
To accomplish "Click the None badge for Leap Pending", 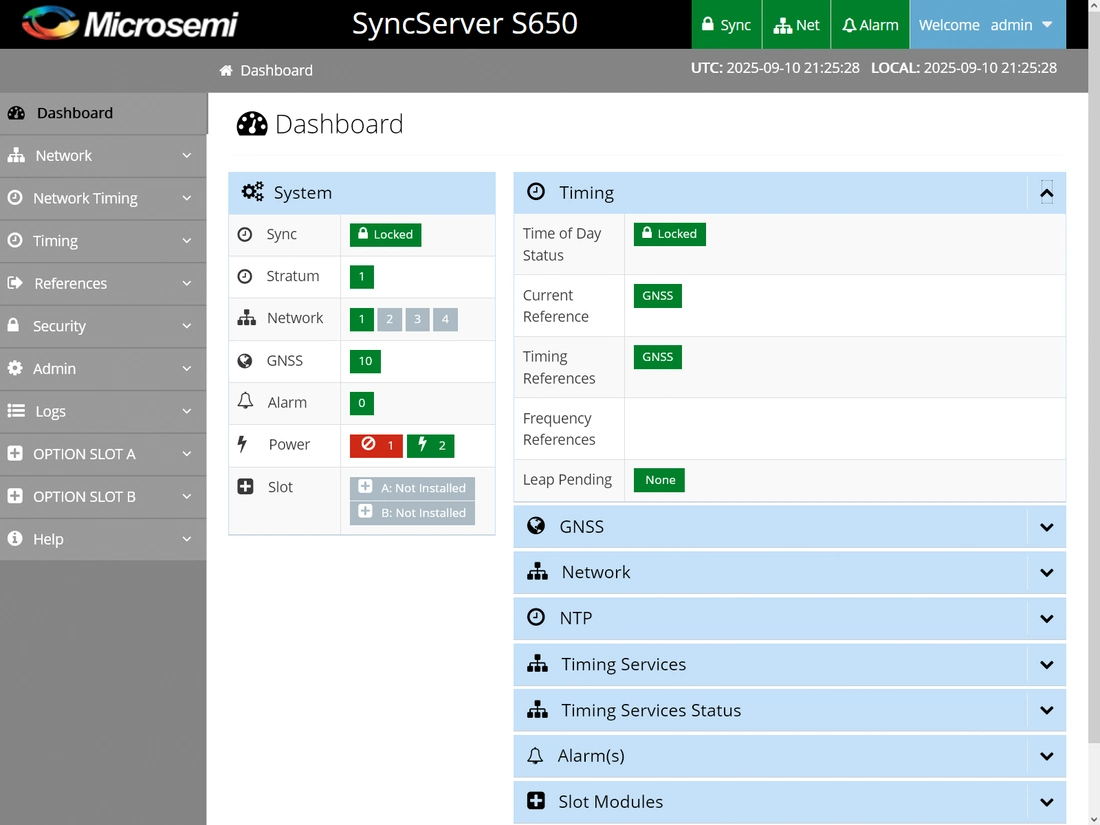I will [x=659, y=480].
